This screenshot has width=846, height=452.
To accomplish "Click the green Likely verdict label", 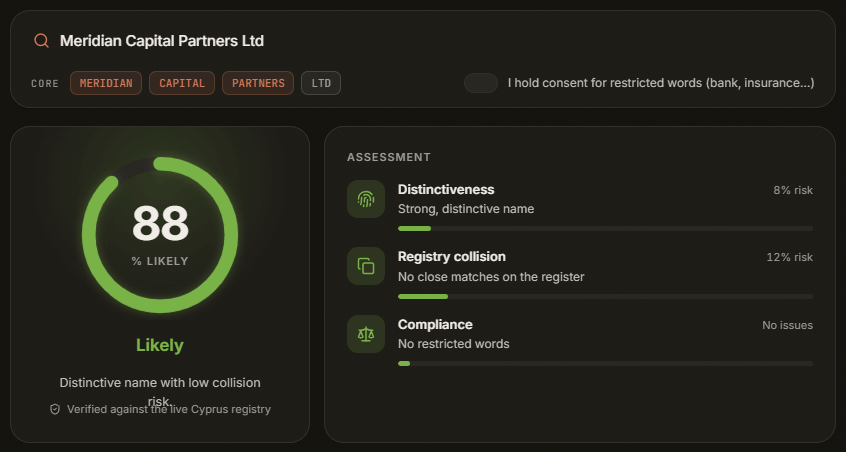I will [x=160, y=345].
